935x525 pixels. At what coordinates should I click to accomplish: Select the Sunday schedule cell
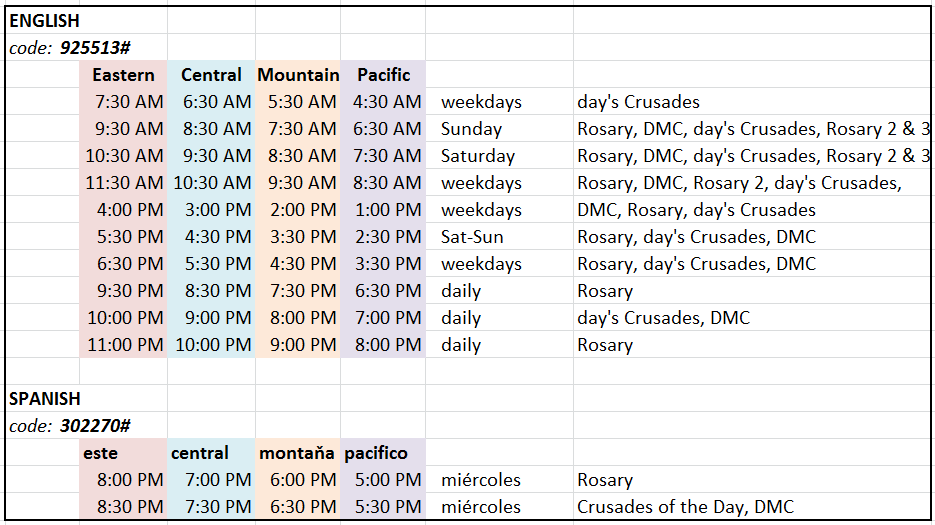tap(471, 129)
